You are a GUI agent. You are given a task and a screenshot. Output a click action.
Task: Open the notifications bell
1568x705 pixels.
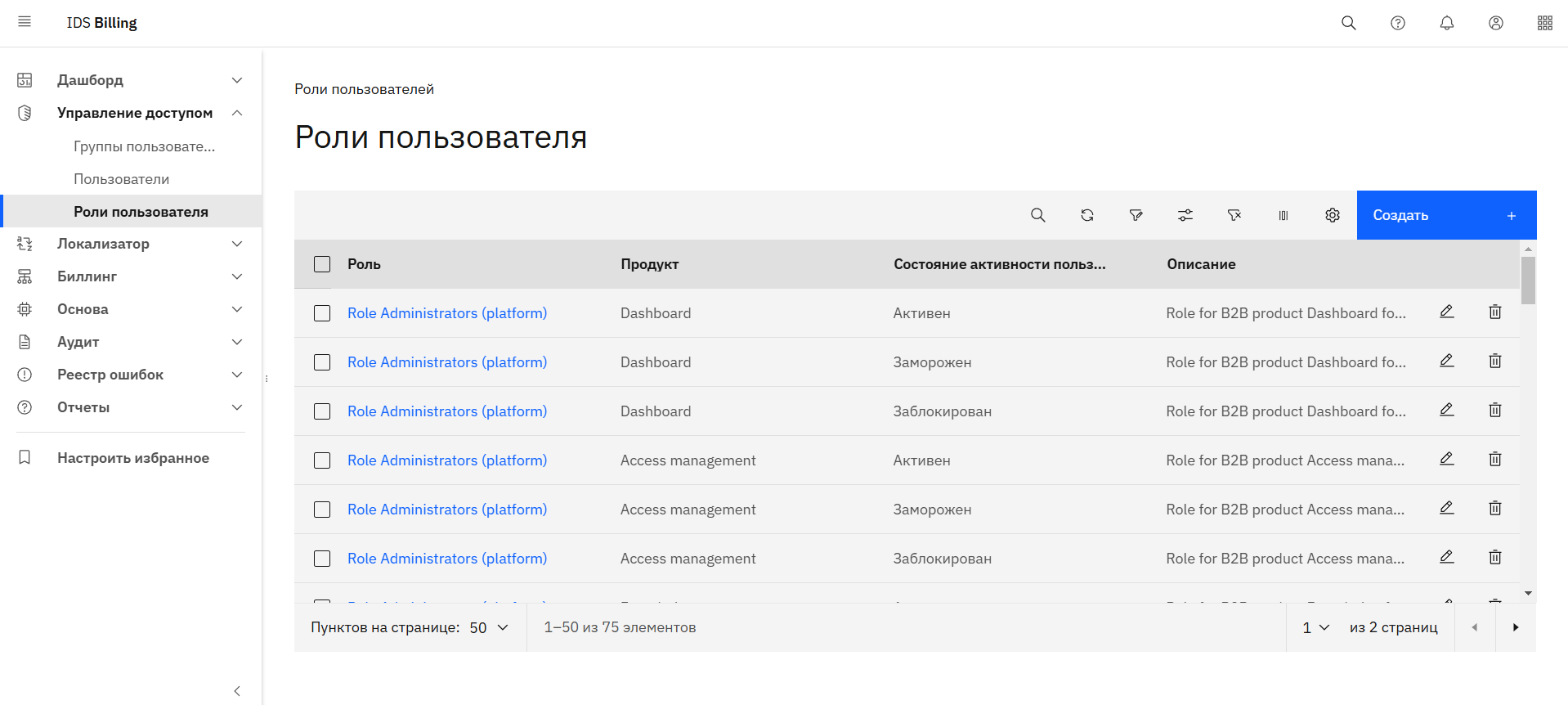1446,23
